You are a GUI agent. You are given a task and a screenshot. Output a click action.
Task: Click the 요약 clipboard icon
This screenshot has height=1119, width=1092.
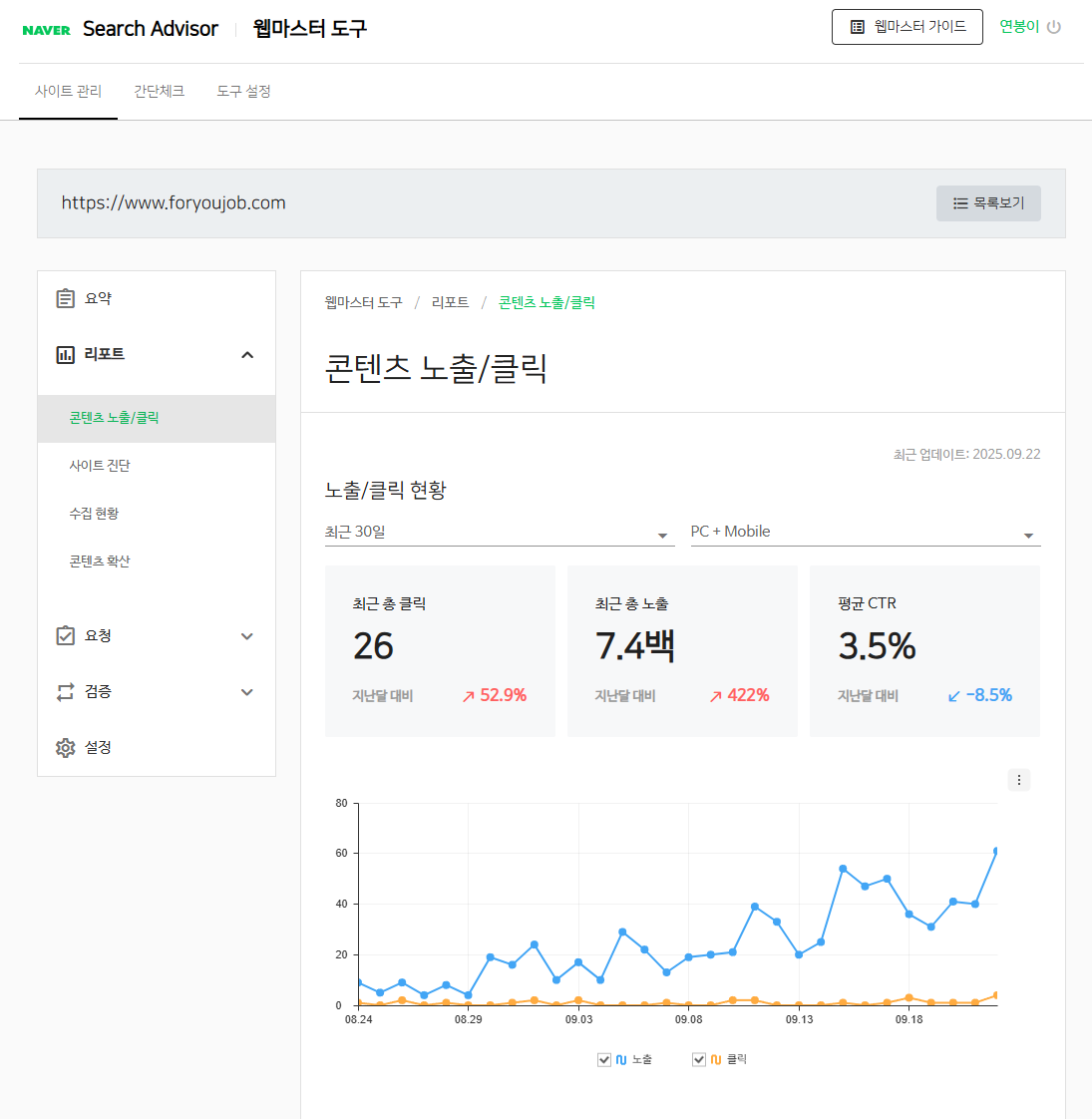(66, 298)
